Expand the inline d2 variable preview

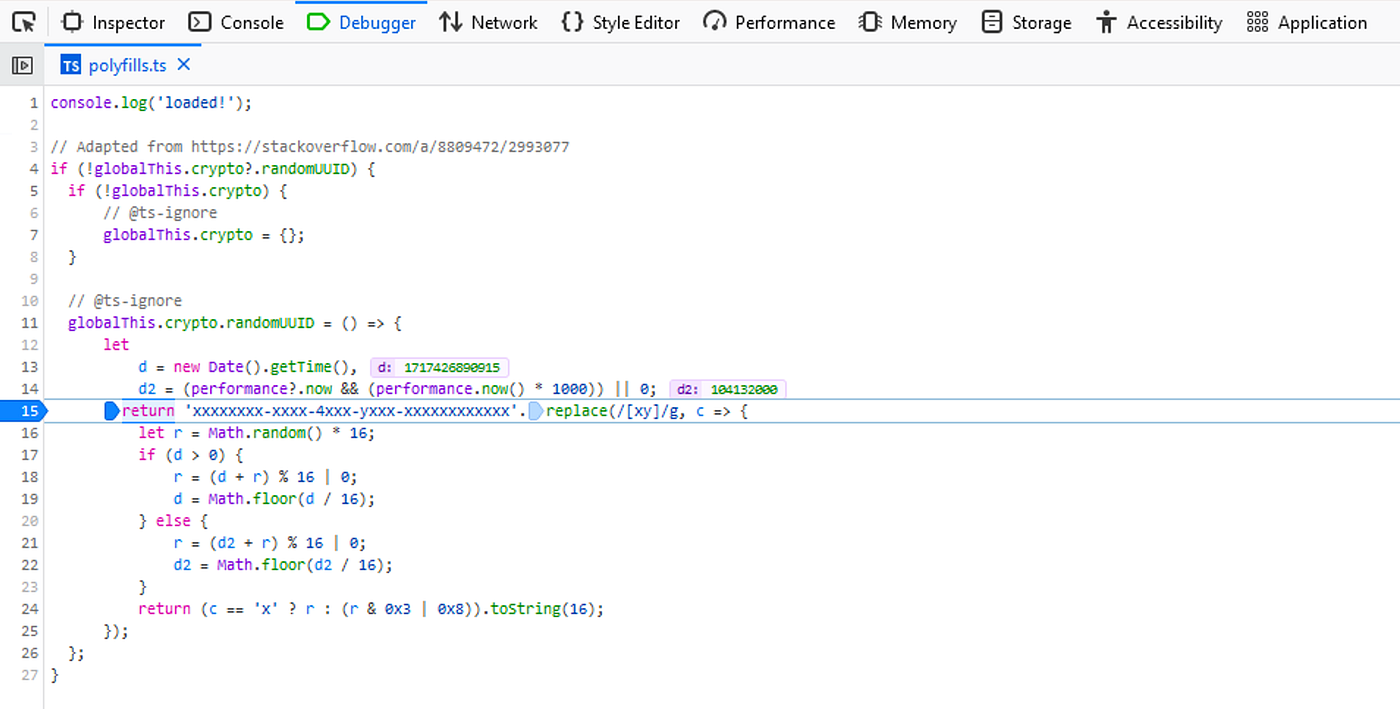[729, 388]
